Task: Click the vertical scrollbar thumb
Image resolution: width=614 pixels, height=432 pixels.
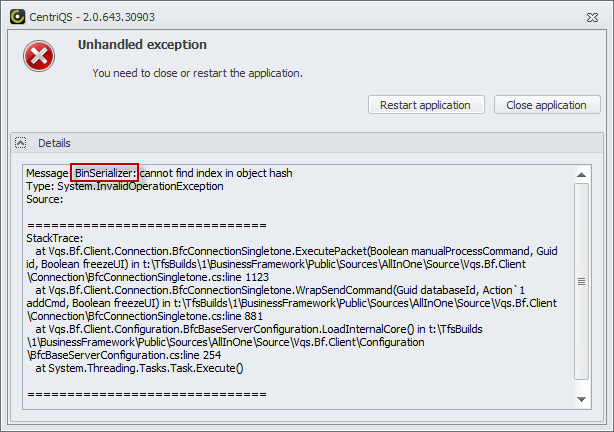Action: [x=581, y=282]
